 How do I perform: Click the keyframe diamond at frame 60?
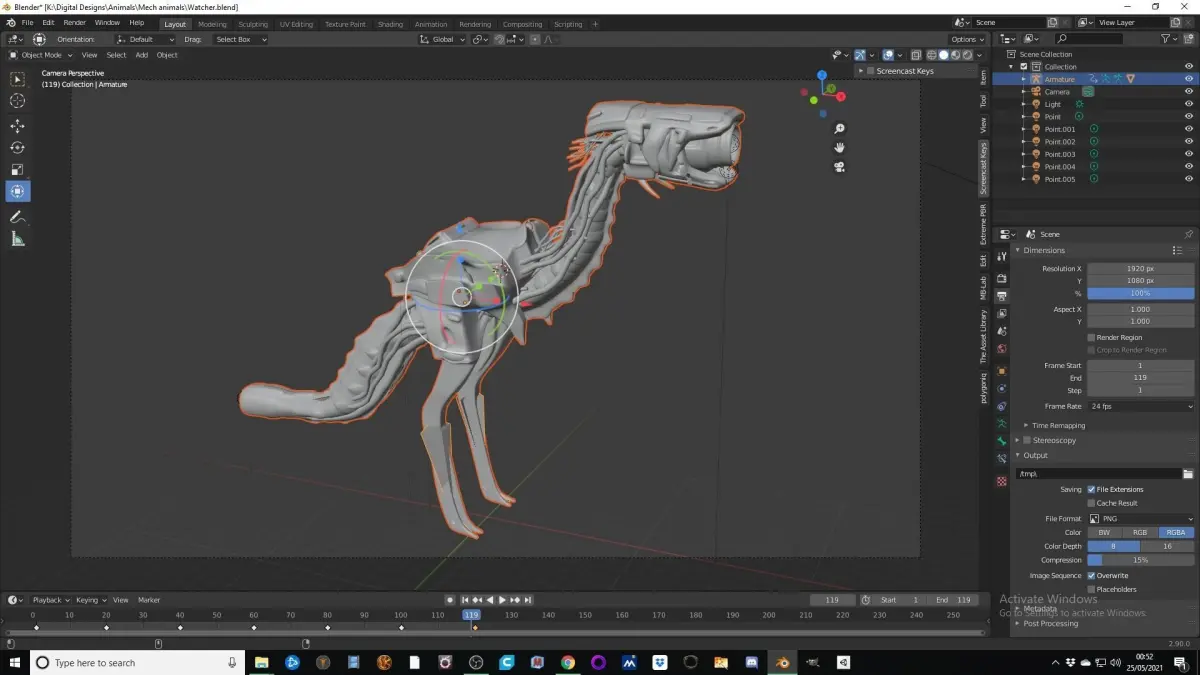pos(254,628)
